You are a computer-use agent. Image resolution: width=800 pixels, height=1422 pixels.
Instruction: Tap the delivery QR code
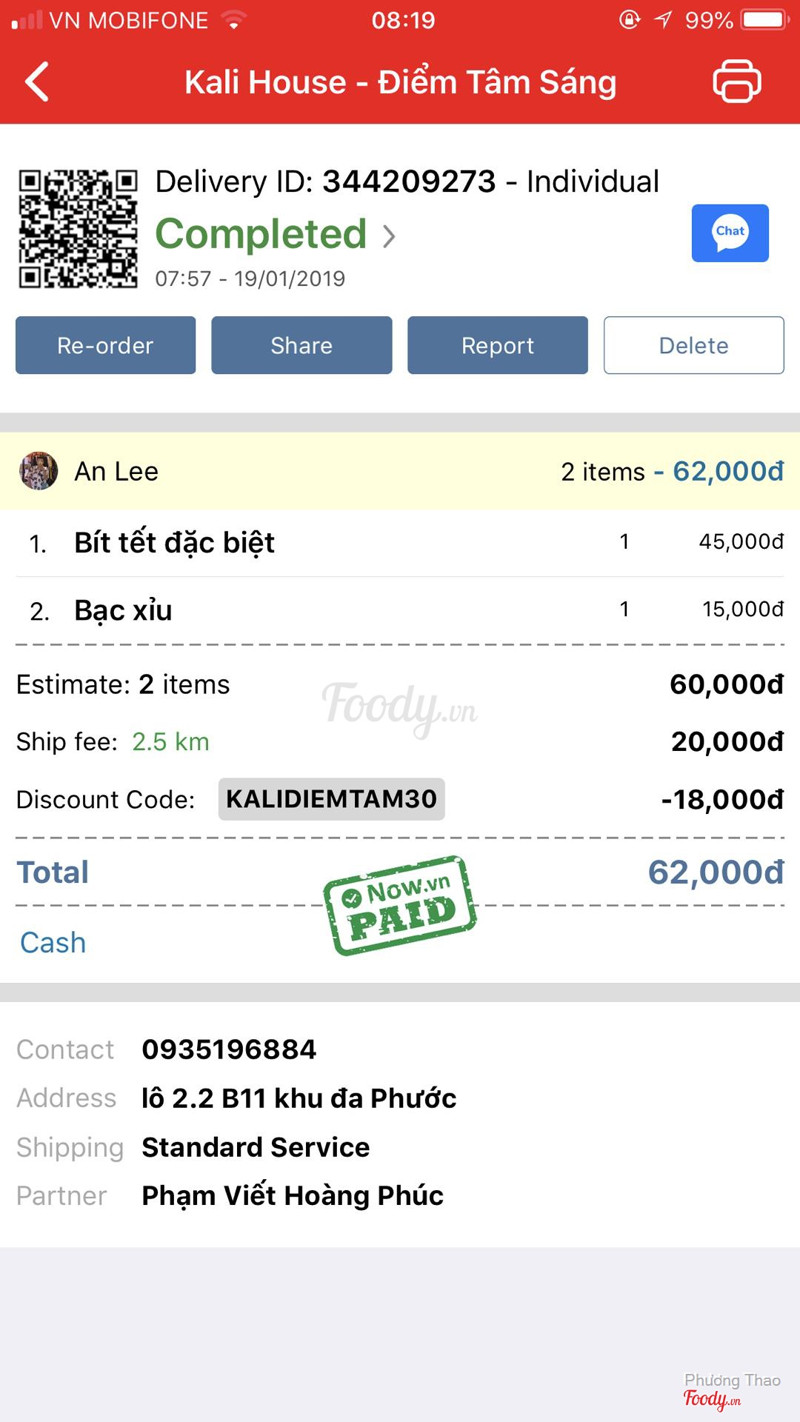pos(78,229)
